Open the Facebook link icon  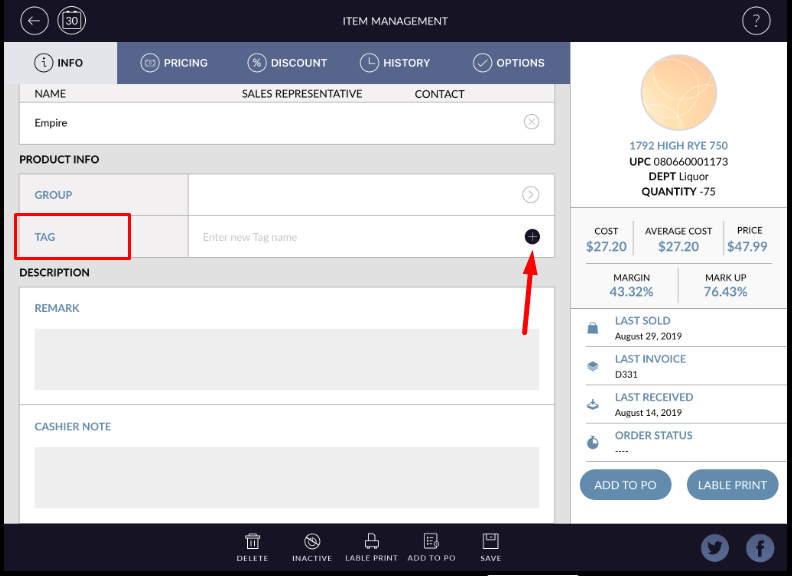click(759, 547)
